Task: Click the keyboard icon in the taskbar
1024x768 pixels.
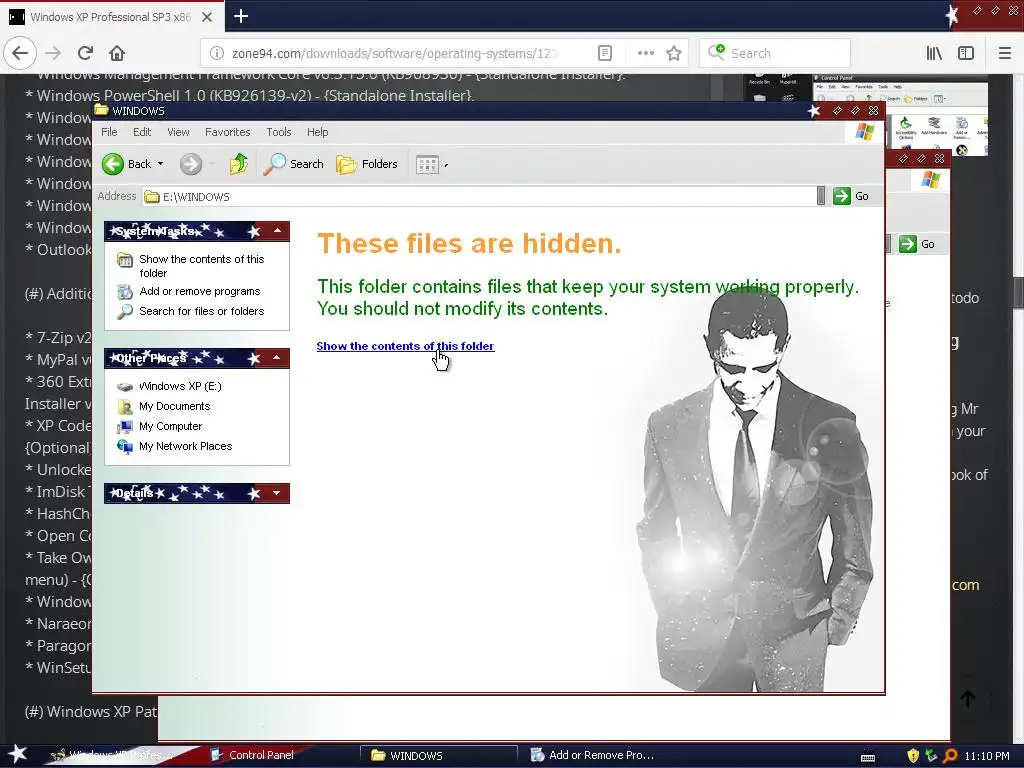Action: 868,757
